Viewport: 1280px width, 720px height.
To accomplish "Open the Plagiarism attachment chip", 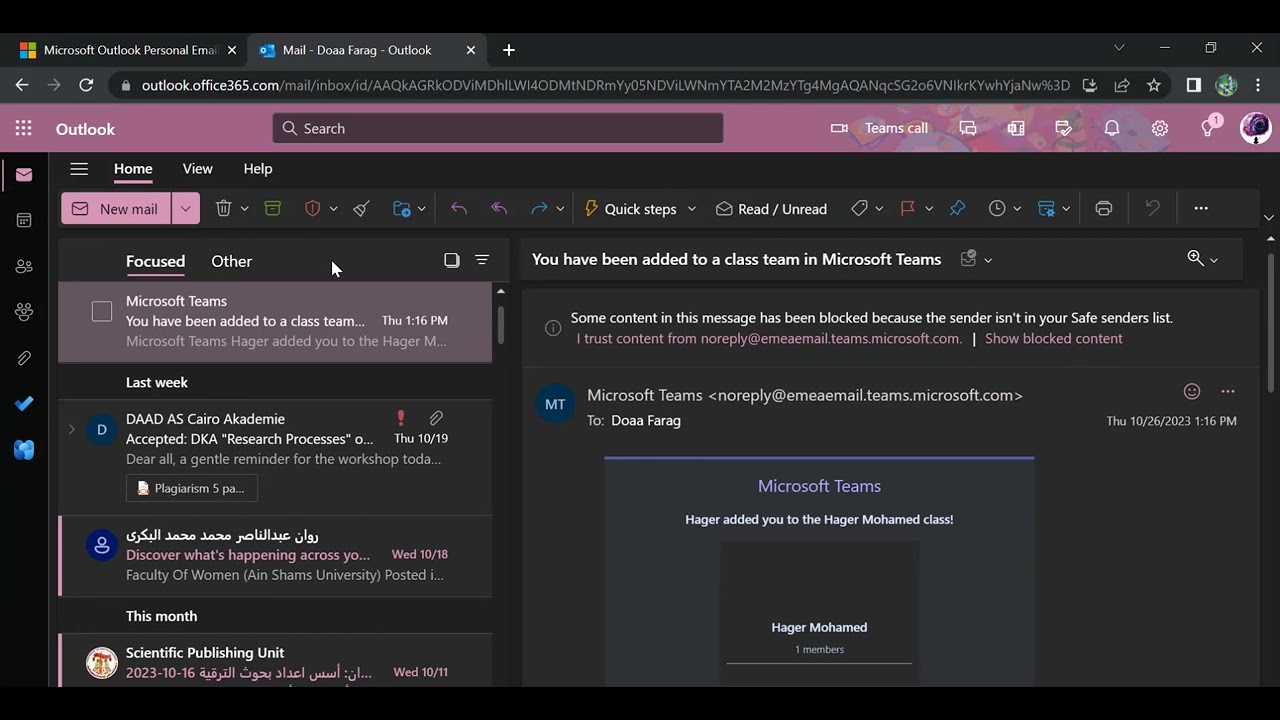I will (192, 488).
